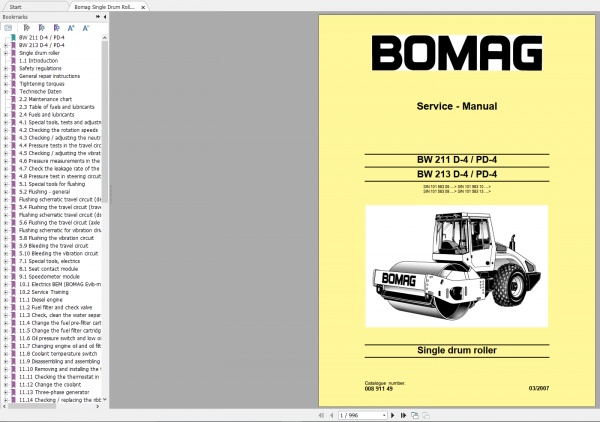Increase bookmark font size with A+

[x=71, y=28]
